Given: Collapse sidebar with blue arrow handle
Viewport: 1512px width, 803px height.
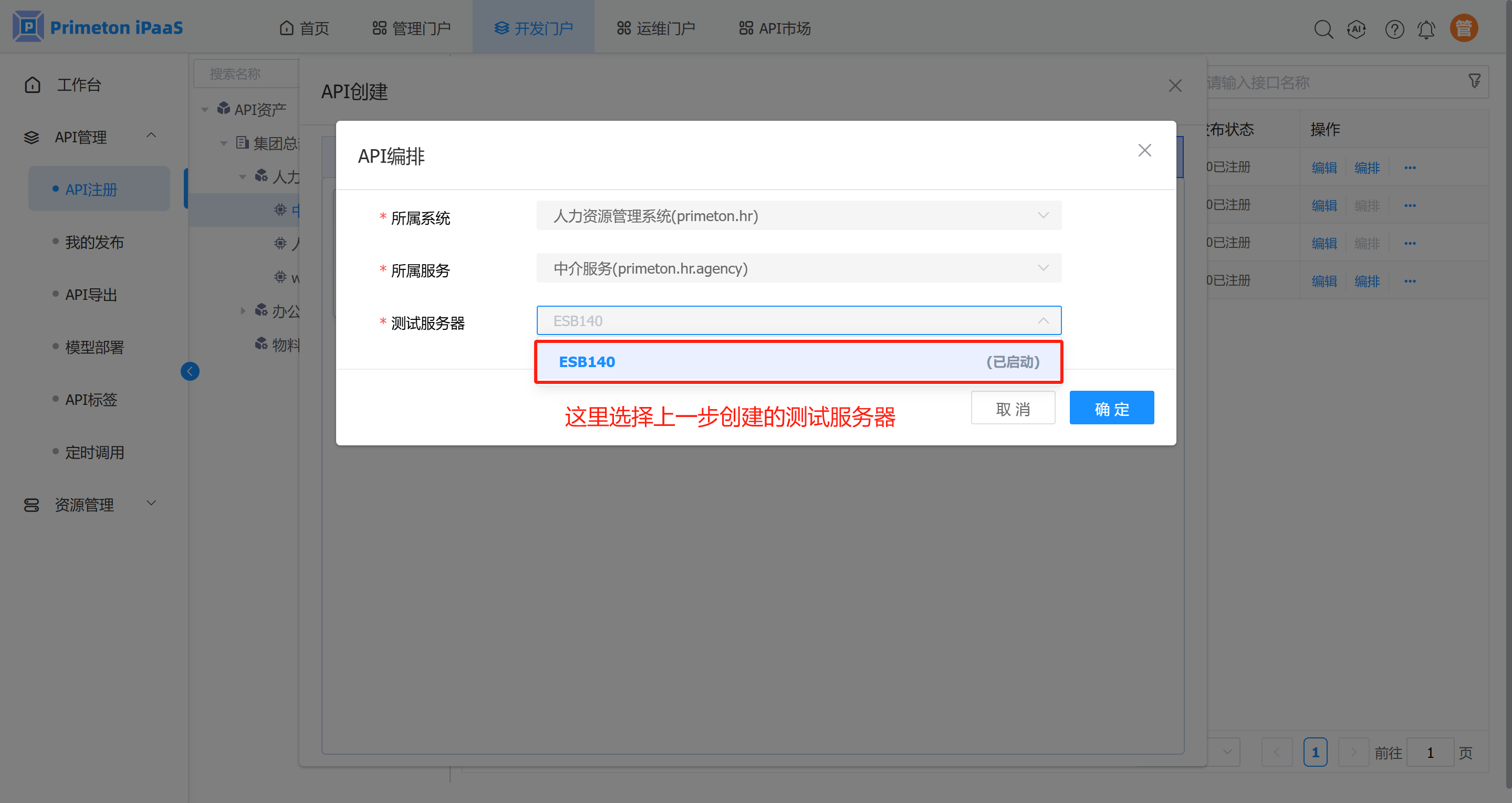Looking at the screenshot, I should click(190, 371).
